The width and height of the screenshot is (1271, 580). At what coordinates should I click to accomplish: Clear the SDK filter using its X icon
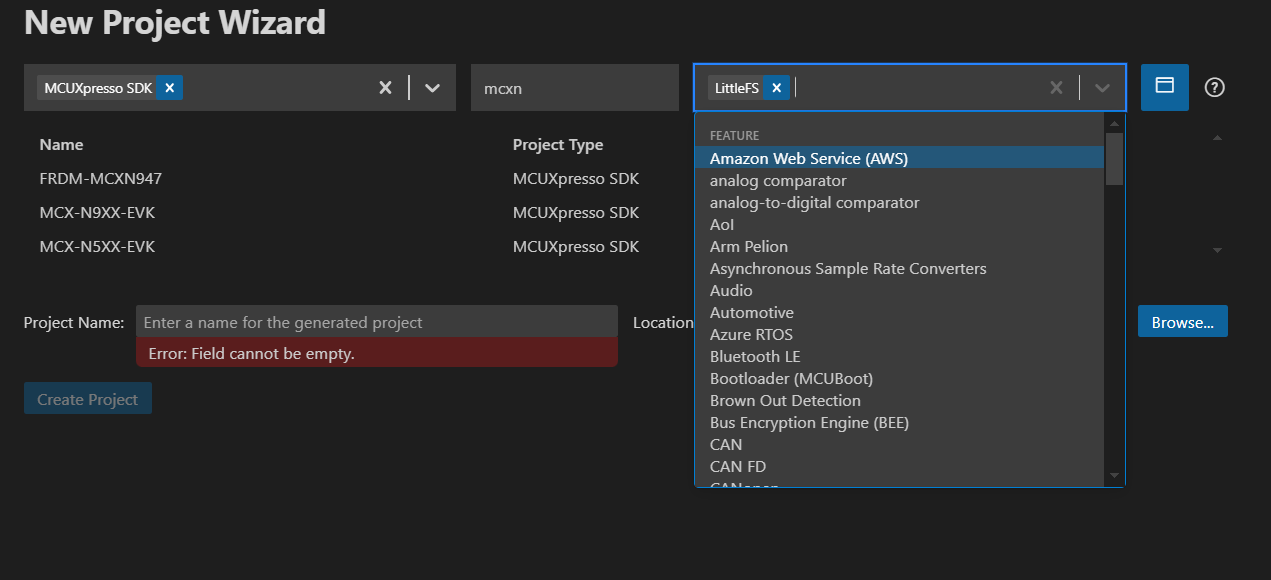385,87
